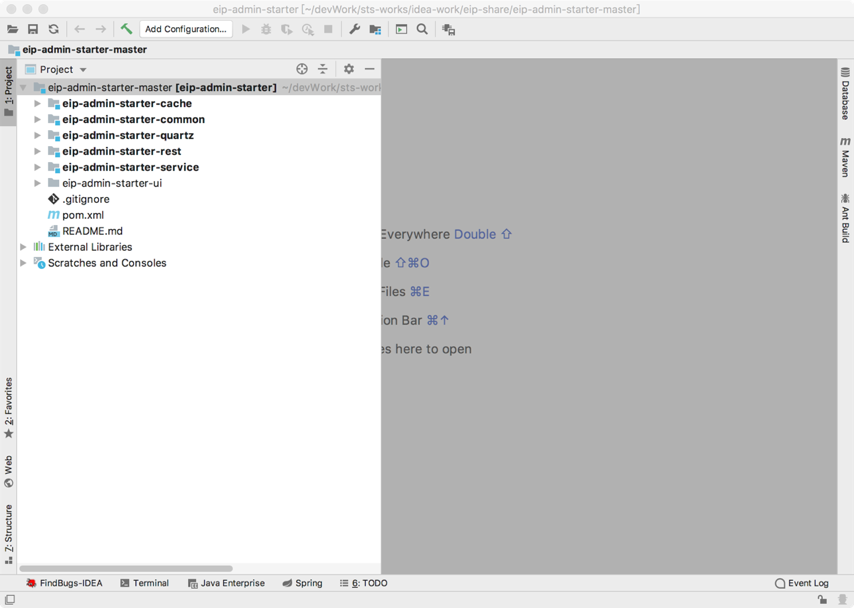The height and width of the screenshot is (608, 854).
Task: Click the Search Everywhere magnifier
Action: (x=422, y=29)
